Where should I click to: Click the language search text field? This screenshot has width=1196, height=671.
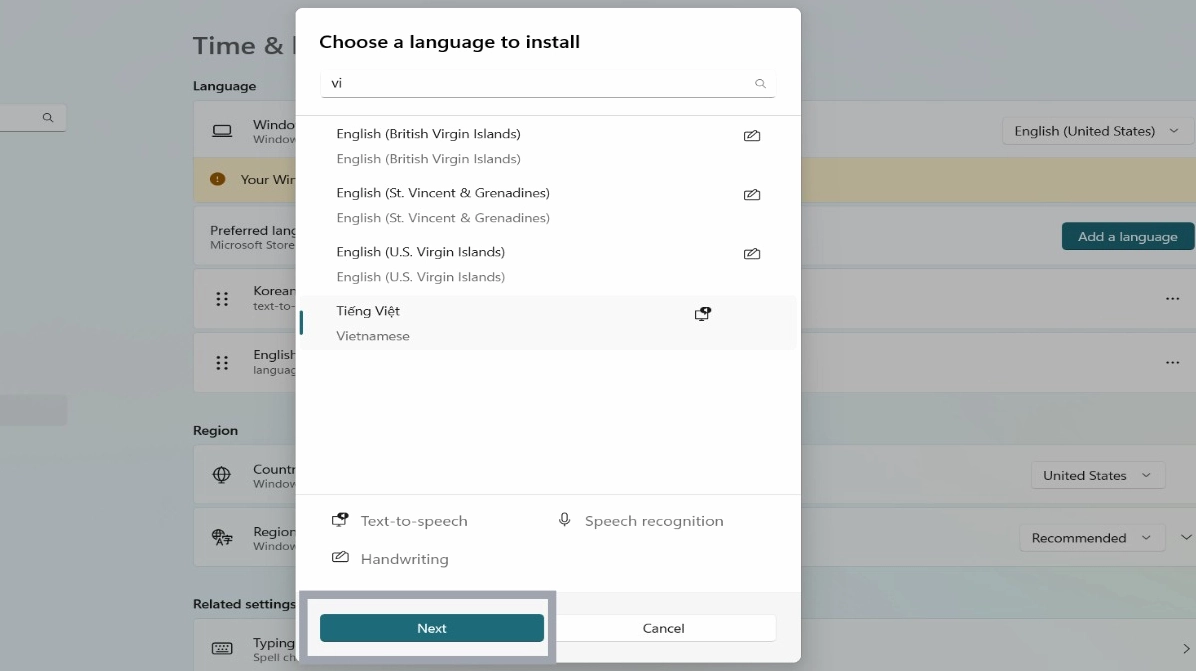coord(535,84)
